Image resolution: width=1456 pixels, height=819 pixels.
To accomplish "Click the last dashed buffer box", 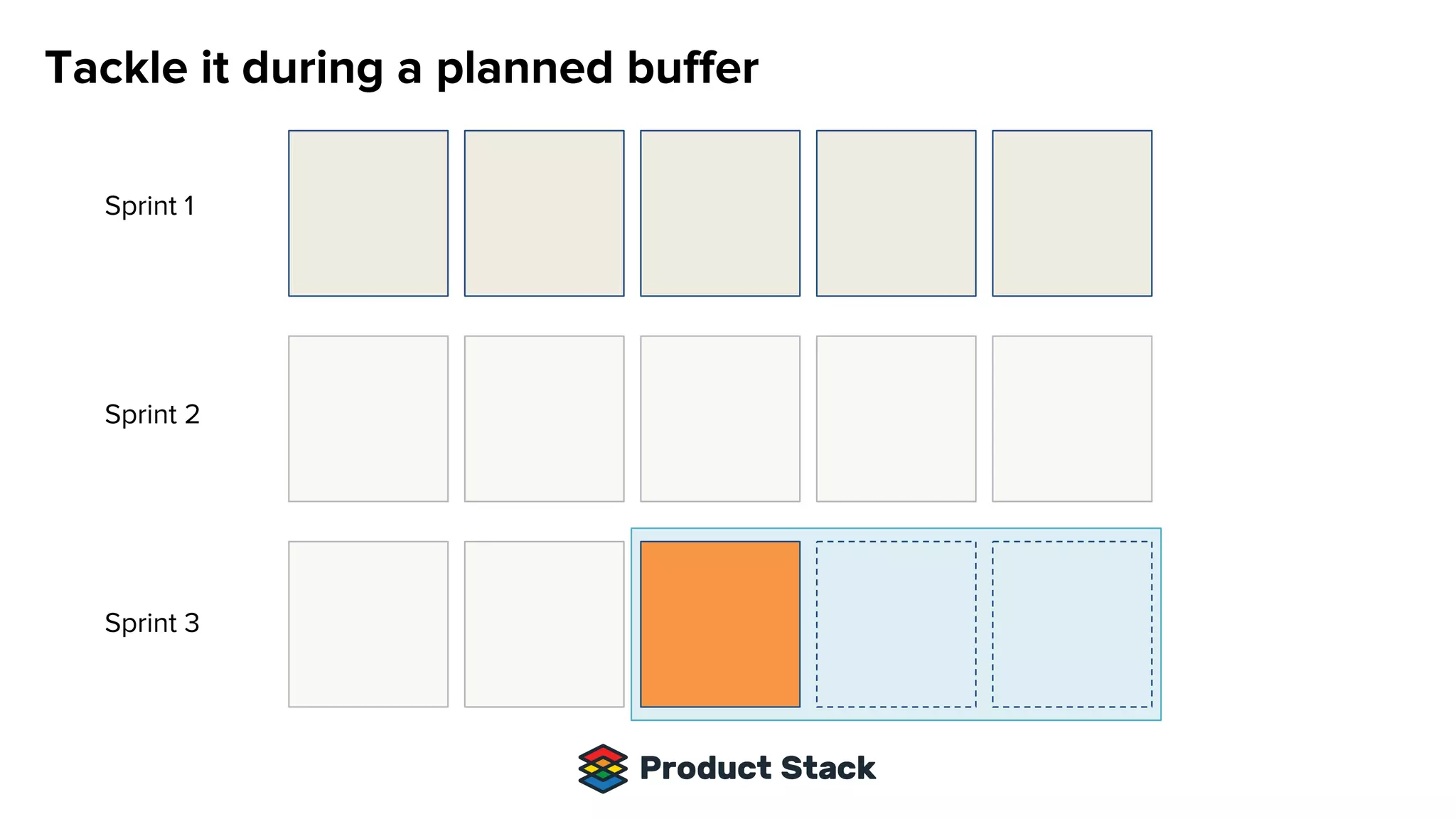I will click(1071, 624).
